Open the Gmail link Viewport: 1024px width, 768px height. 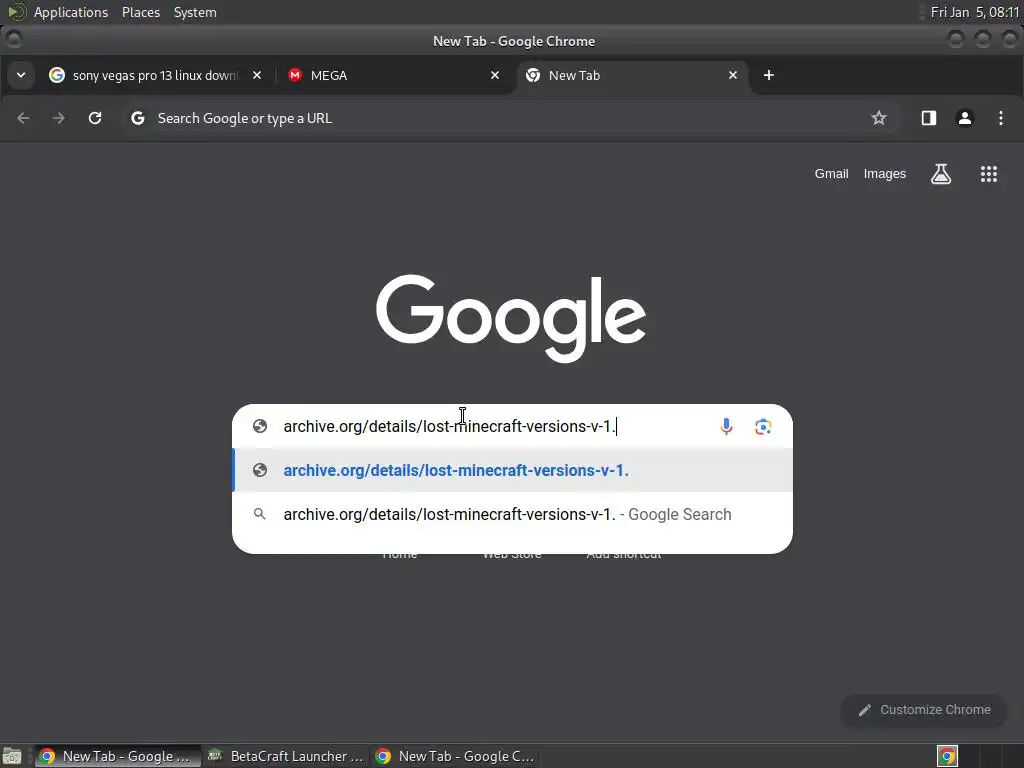click(x=831, y=174)
